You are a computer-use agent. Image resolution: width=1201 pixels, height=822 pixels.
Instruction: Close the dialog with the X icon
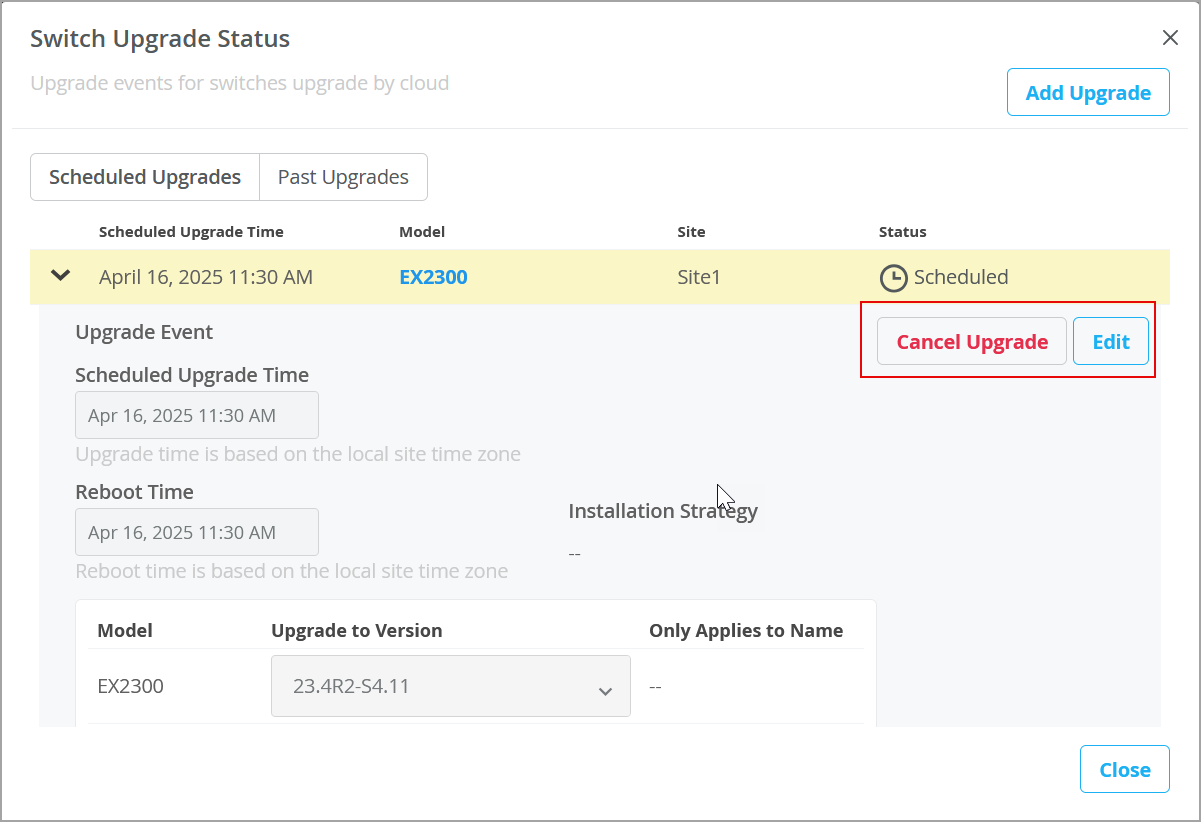coord(1170,38)
